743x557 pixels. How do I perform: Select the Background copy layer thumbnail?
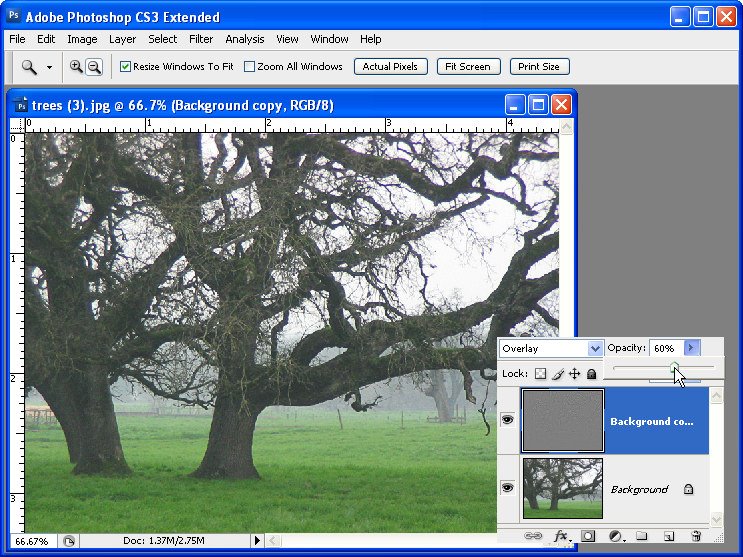coord(563,420)
